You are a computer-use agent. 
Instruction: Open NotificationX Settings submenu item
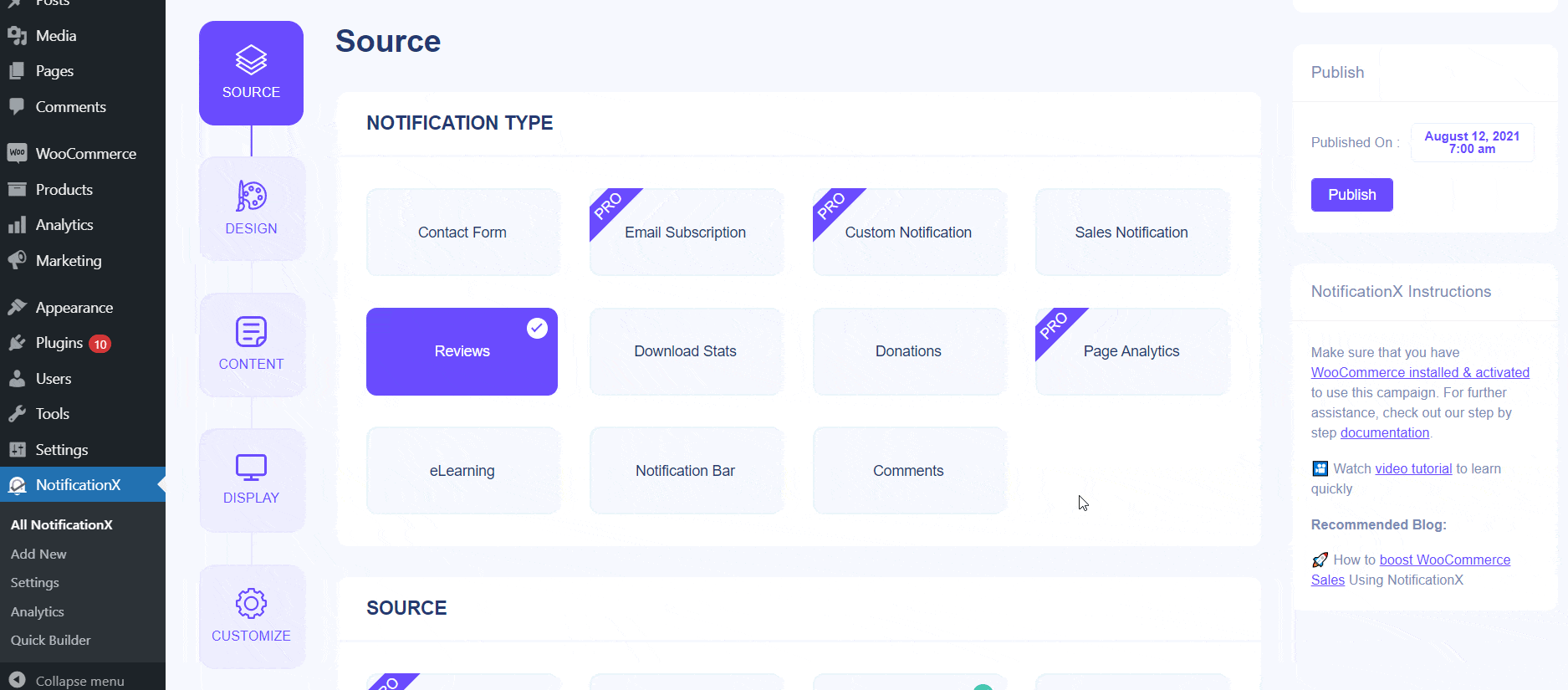pos(35,582)
